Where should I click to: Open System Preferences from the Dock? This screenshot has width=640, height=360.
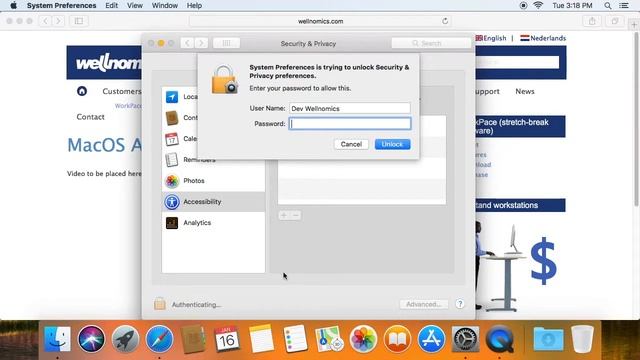465,339
